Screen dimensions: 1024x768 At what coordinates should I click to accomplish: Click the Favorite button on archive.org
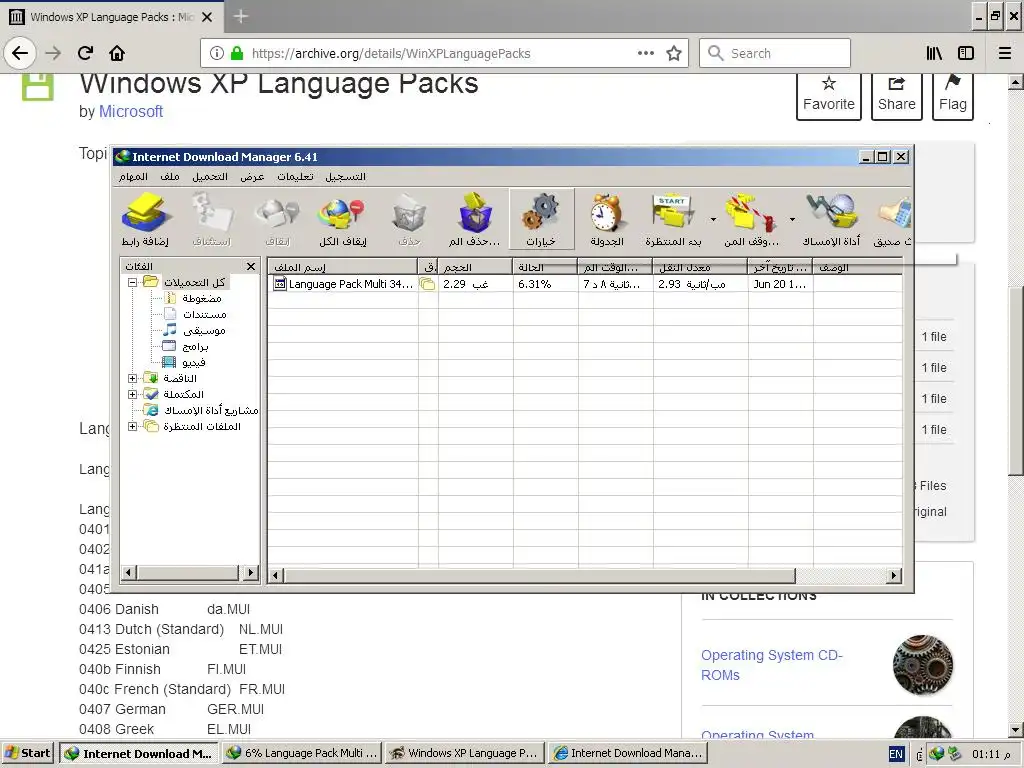click(829, 95)
